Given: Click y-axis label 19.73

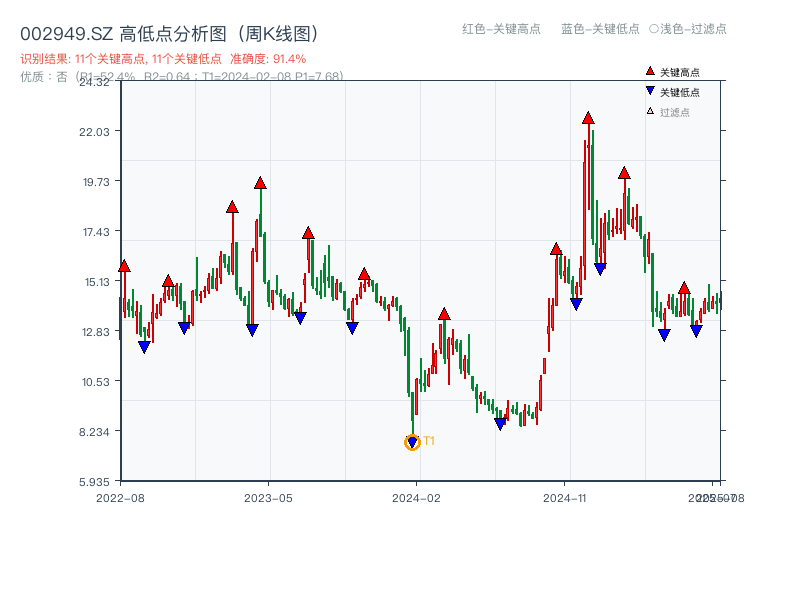Looking at the screenshot, I should pos(96,182).
